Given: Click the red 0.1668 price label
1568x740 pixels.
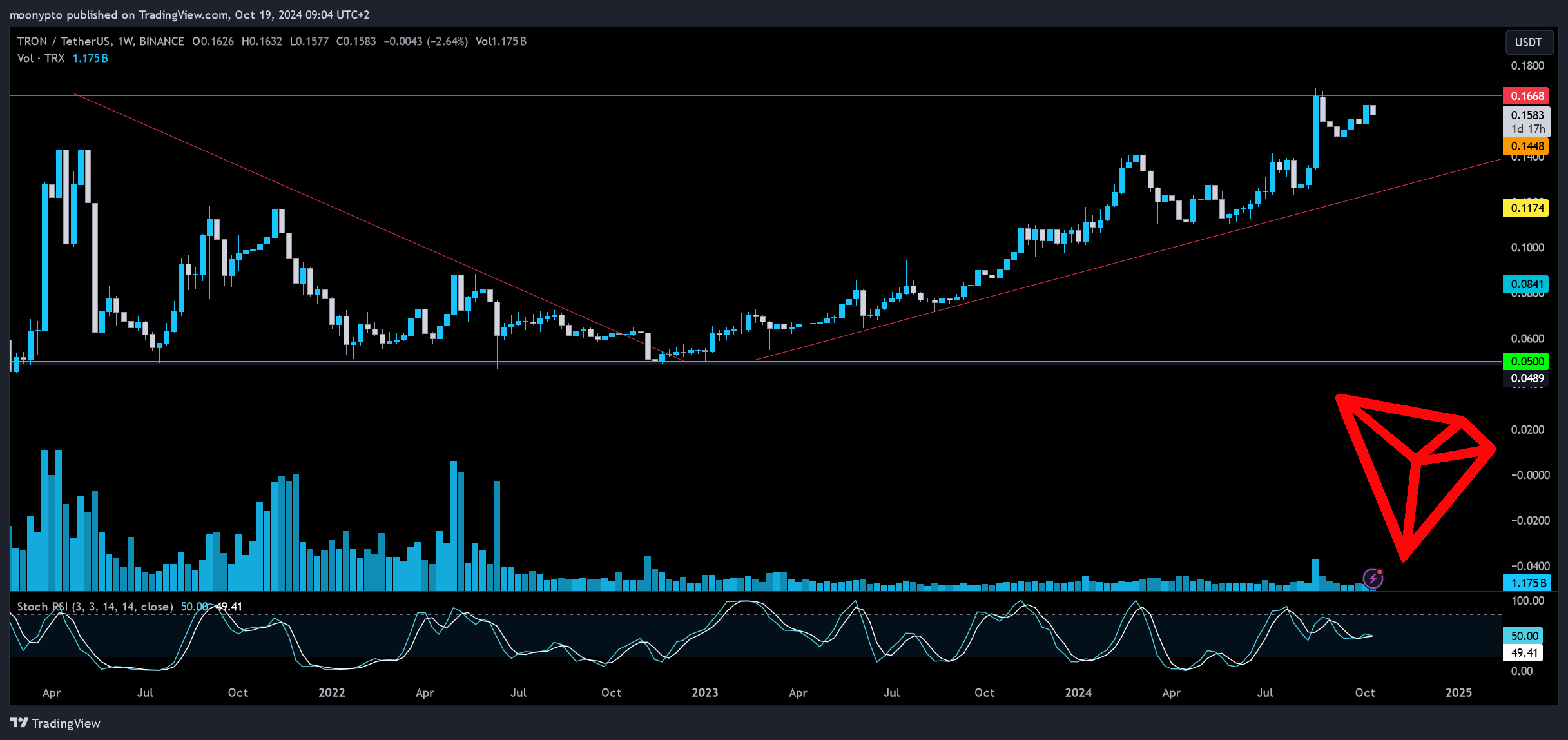Looking at the screenshot, I should (1527, 96).
